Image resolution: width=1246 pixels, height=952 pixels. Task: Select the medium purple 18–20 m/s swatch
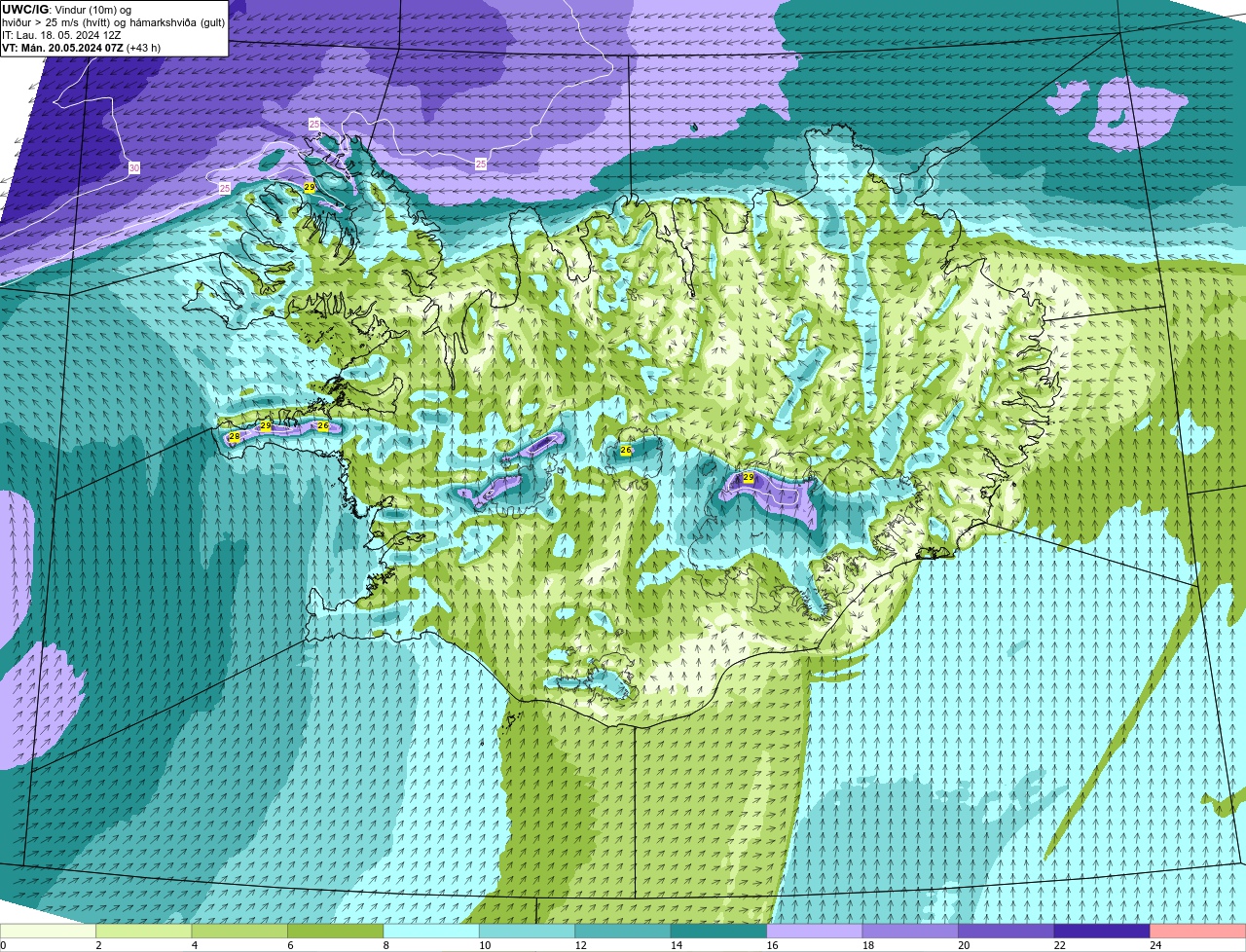pyautogui.click(x=911, y=931)
